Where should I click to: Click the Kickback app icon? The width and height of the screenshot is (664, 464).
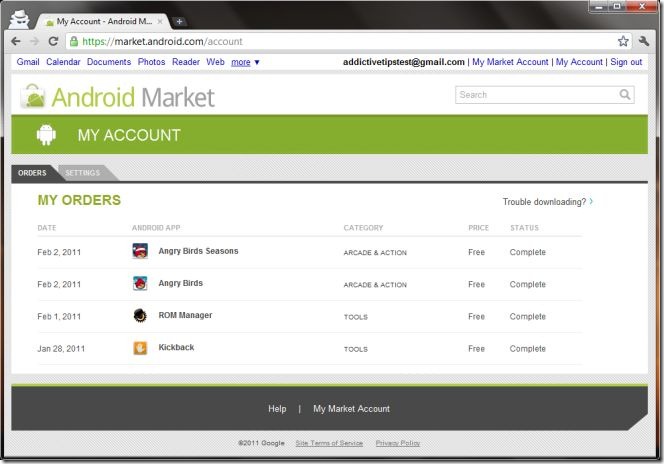(x=140, y=348)
